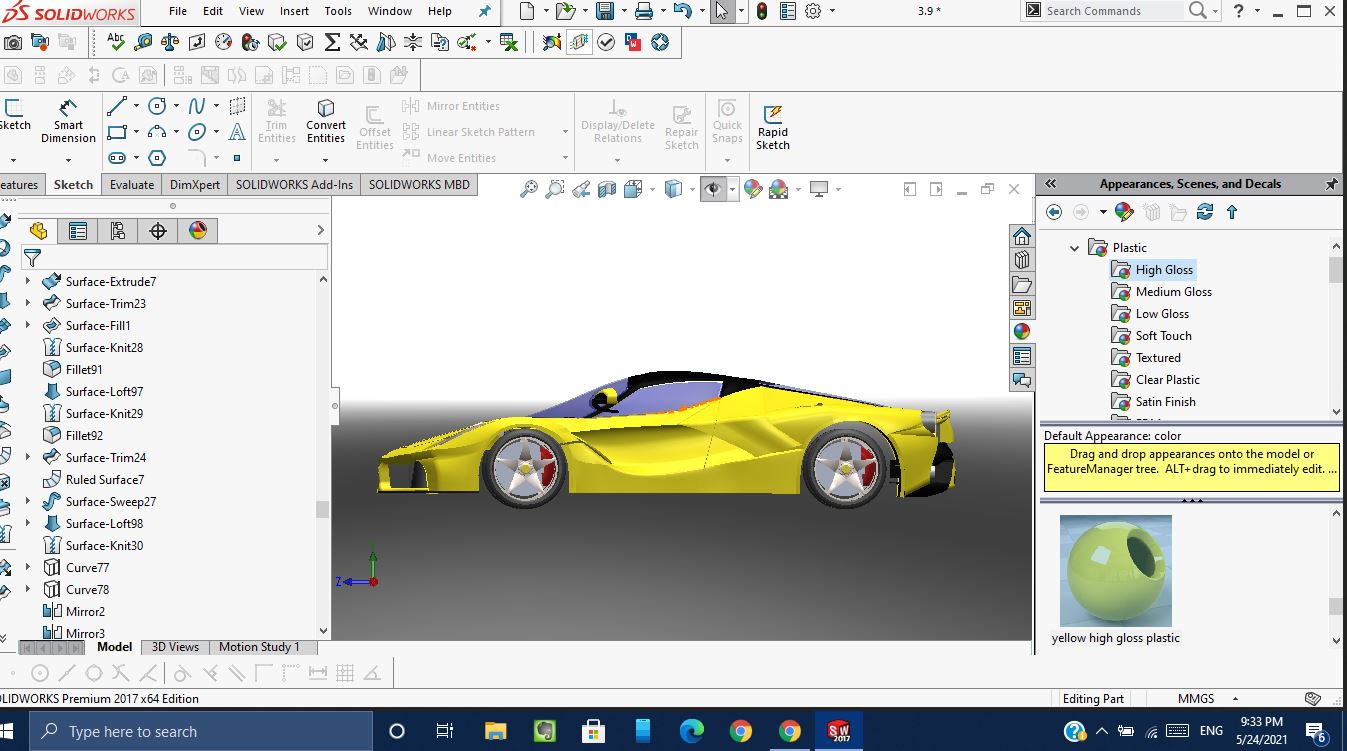
Task: Click the Equations sigma icon
Action: (332, 42)
